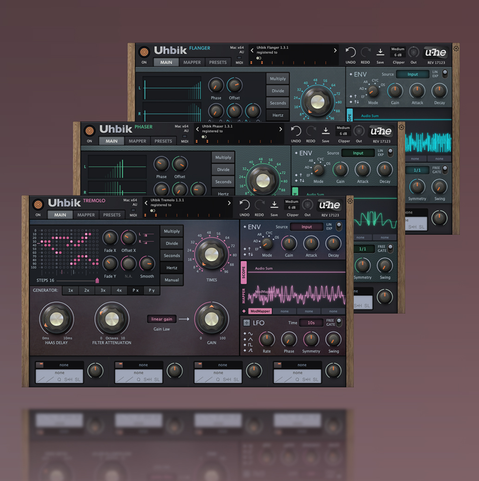Click the ModMapper source tab under Tremolo scope
This screenshot has width=479, height=481.
[x=260, y=311]
